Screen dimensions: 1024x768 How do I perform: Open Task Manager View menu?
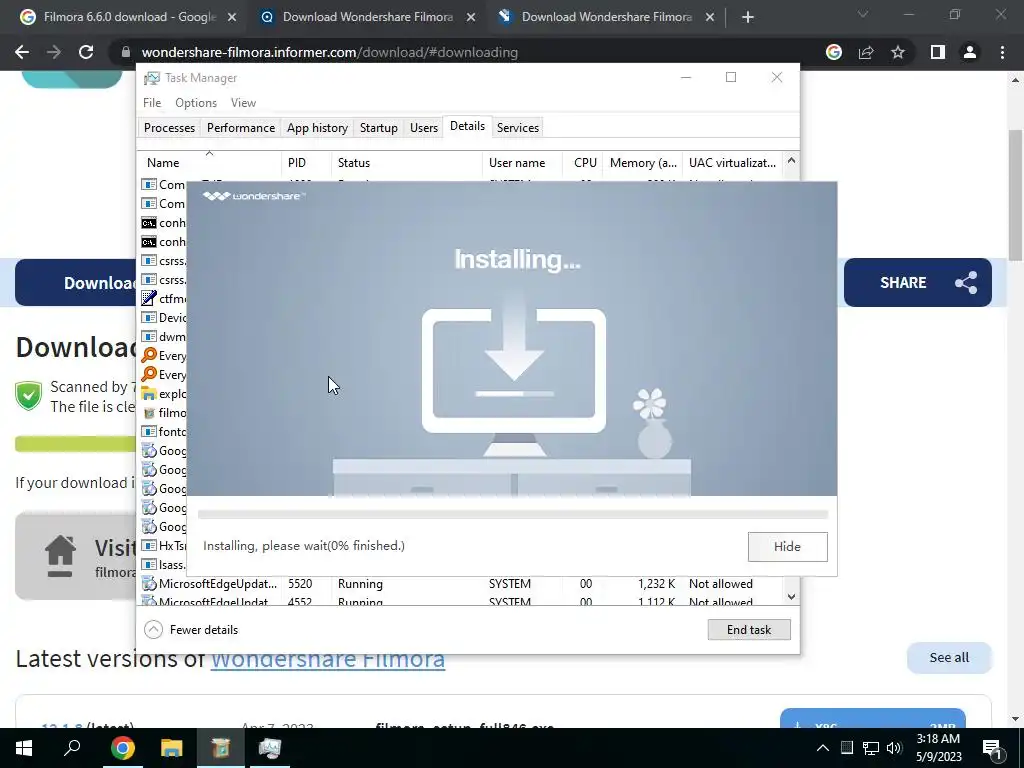pyautogui.click(x=243, y=103)
